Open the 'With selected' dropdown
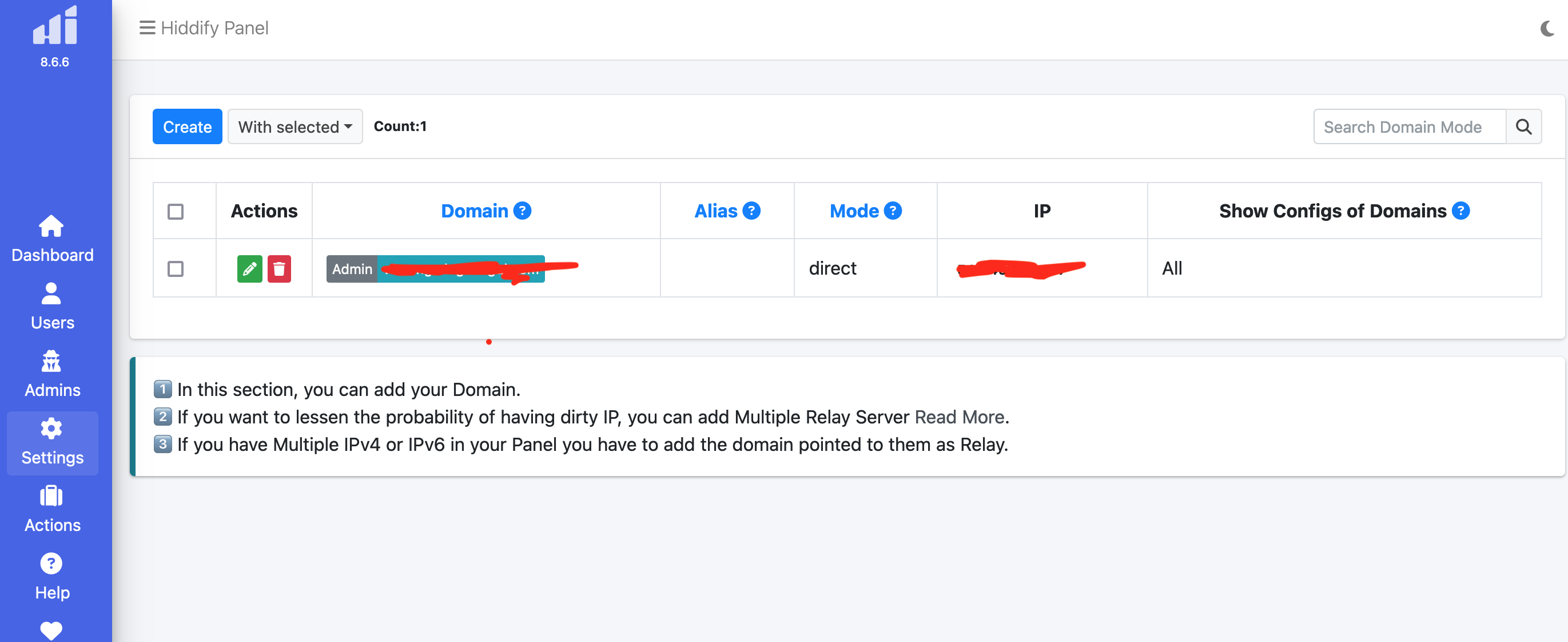Image resolution: width=1568 pixels, height=642 pixels. 295,126
